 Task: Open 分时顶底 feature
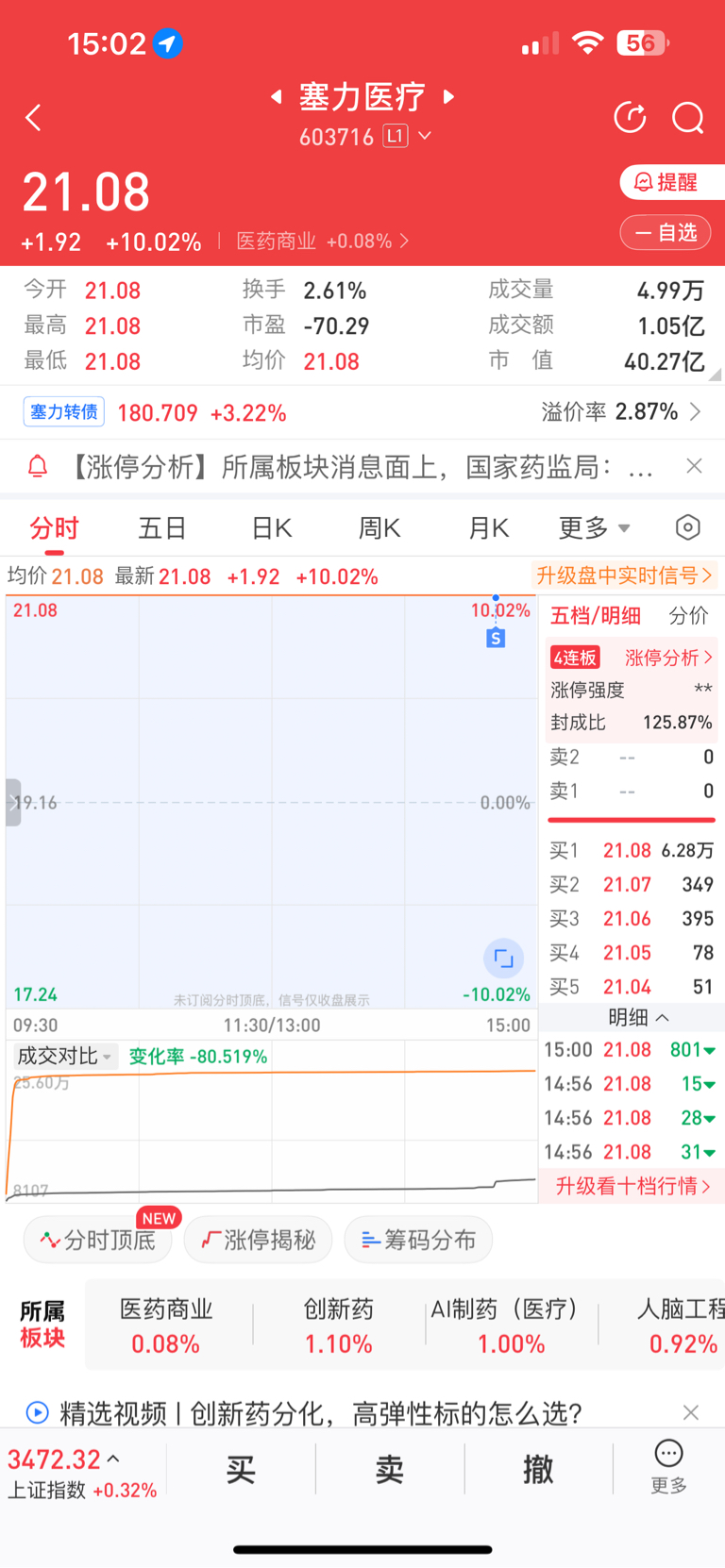[x=98, y=1240]
